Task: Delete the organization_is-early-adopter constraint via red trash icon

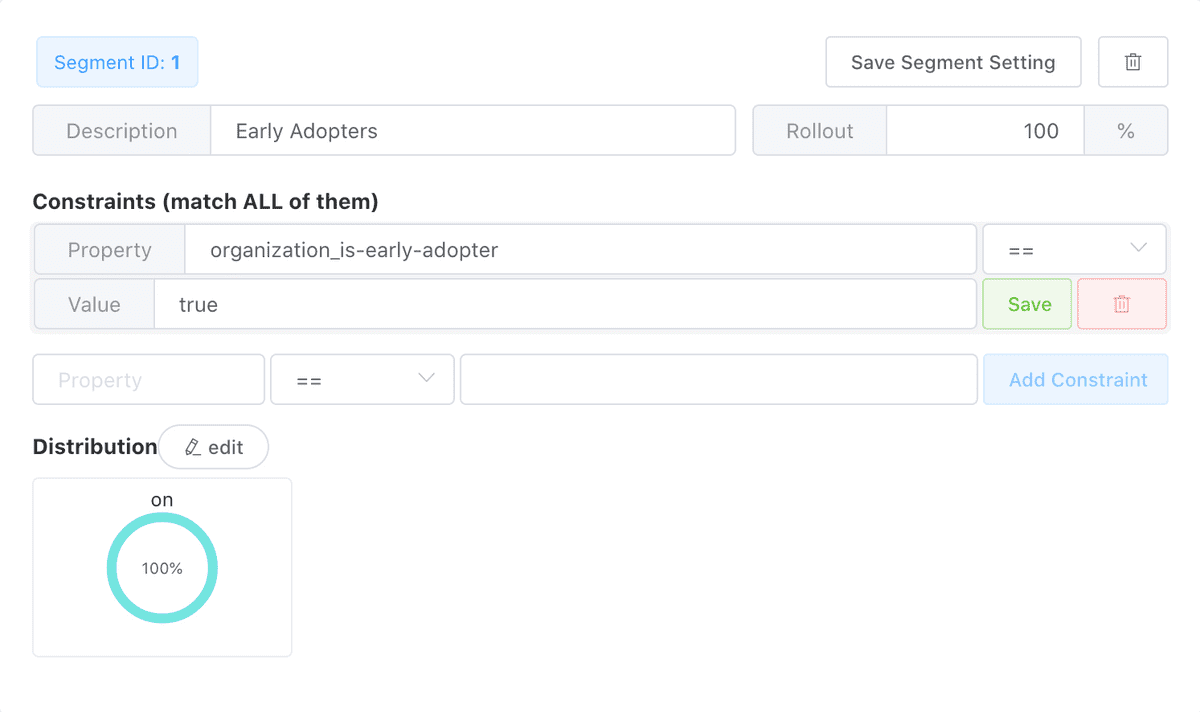Action: pyautogui.click(x=1122, y=304)
